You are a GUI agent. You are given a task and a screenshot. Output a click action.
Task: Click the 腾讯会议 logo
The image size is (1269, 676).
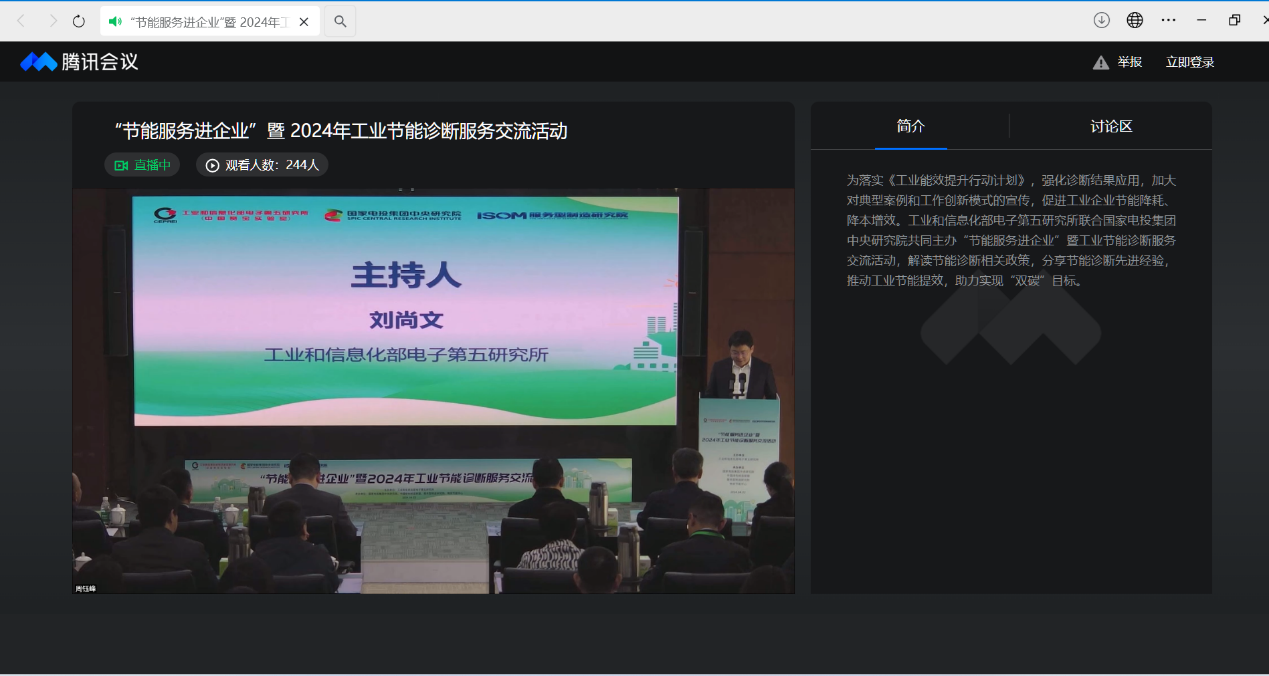[79, 62]
